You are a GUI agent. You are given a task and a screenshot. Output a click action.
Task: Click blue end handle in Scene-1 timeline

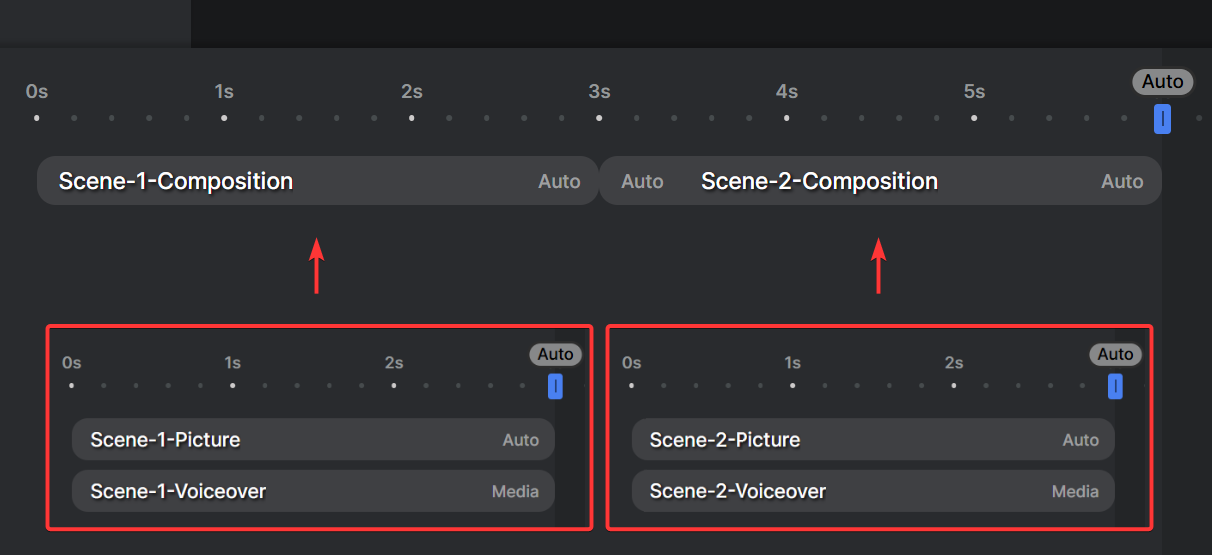click(x=555, y=386)
